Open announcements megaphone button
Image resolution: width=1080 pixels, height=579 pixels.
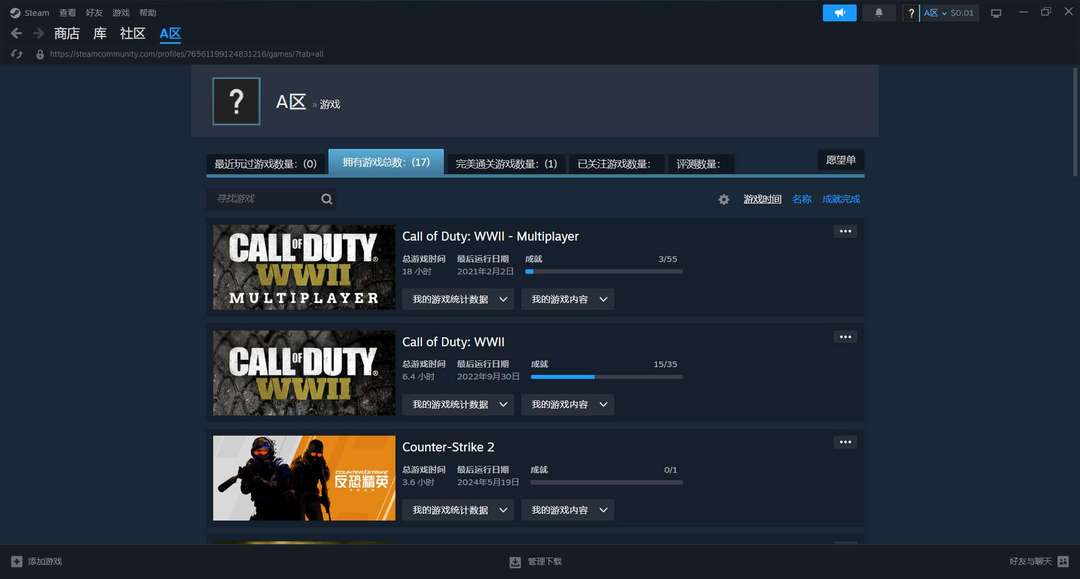click(840, 13)
